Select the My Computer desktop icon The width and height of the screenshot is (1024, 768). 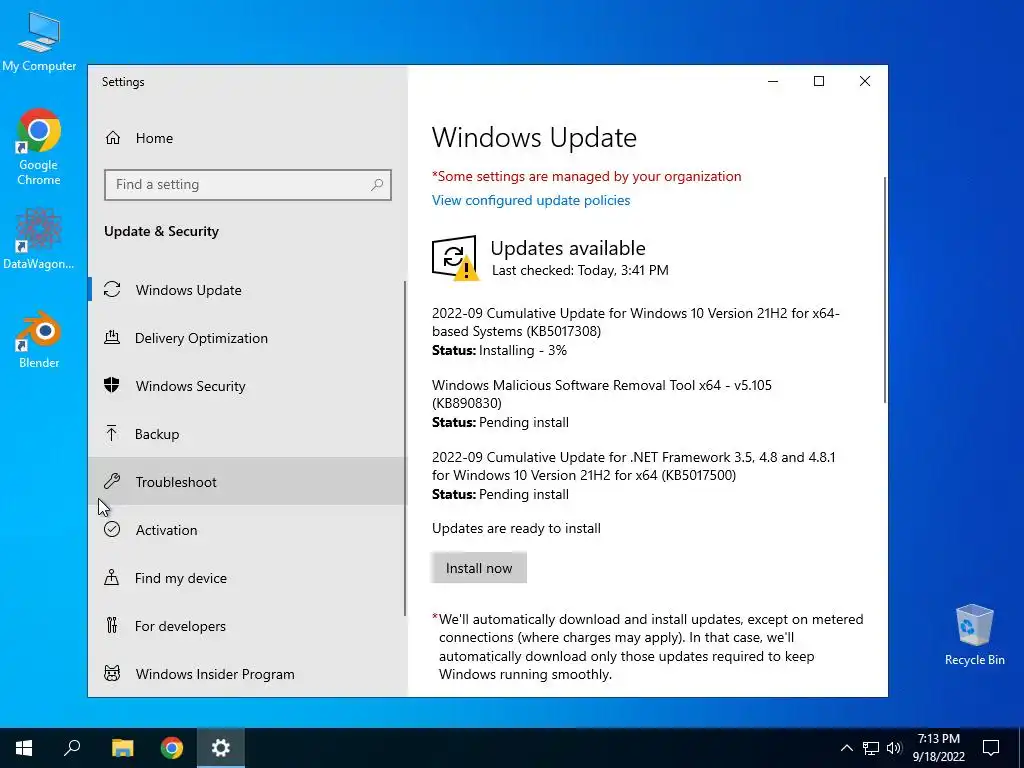39,42
